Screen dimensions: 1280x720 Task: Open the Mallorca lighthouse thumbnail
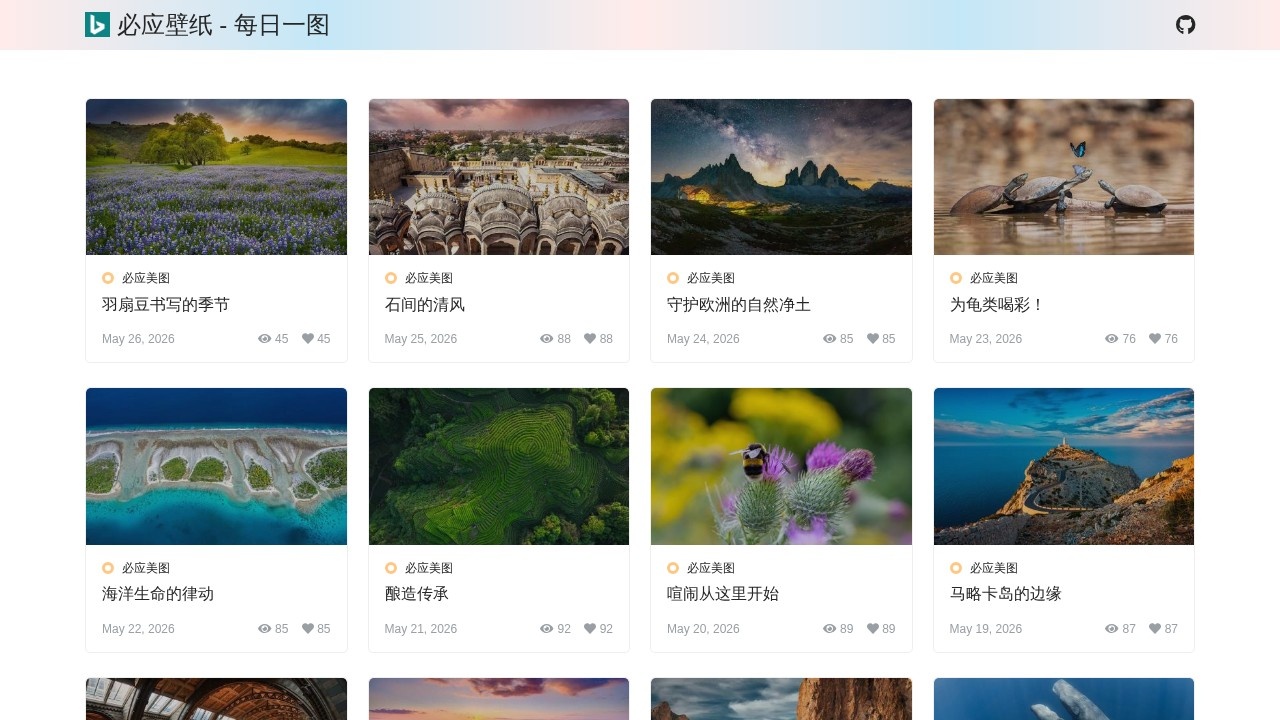(x=1064, y=467)
